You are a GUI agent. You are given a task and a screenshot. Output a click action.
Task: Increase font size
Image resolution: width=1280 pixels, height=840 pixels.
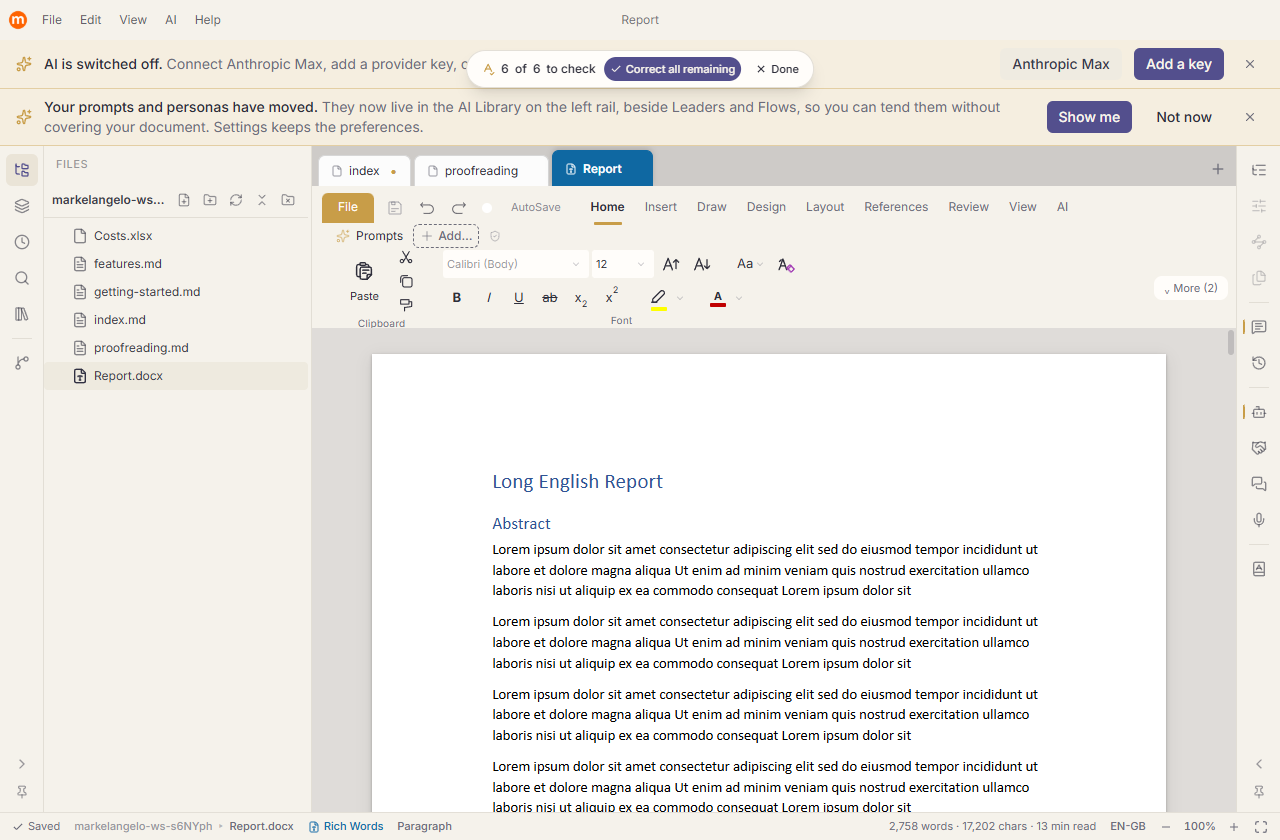pyautogui.click(x=671, y=264)
